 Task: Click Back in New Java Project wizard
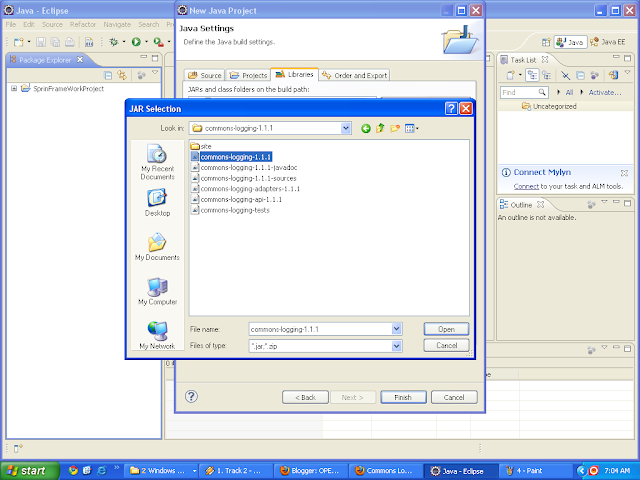305,397
